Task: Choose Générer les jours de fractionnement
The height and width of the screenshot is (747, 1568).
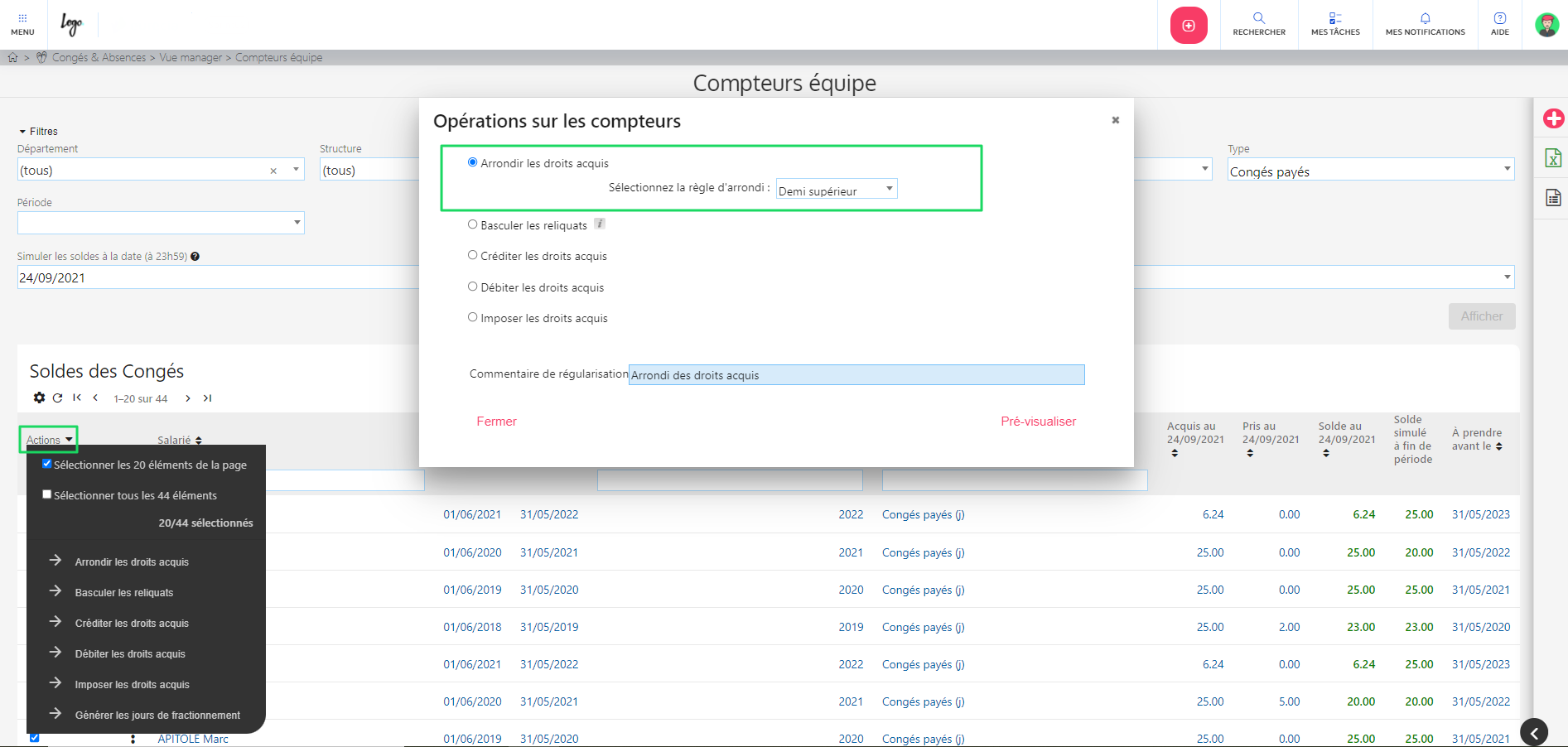Action: (x=157, y=715)
